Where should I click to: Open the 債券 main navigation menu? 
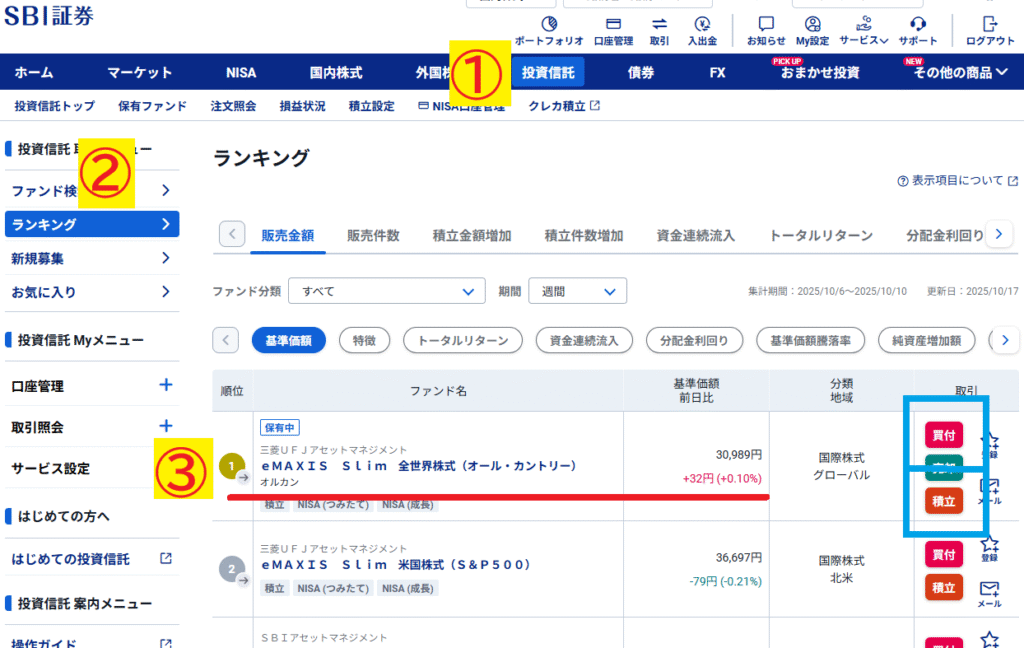point(641,72)
